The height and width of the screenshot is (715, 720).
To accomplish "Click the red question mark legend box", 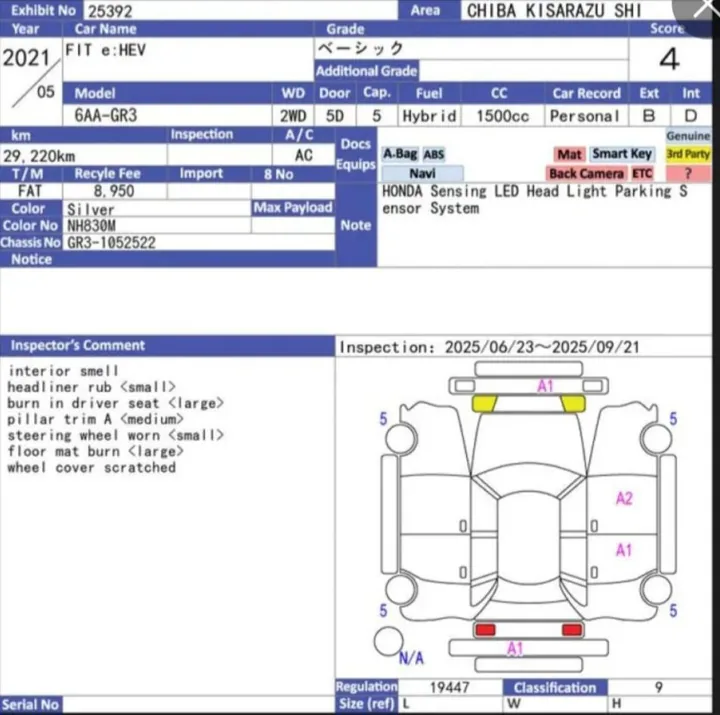I will point(688,174).
